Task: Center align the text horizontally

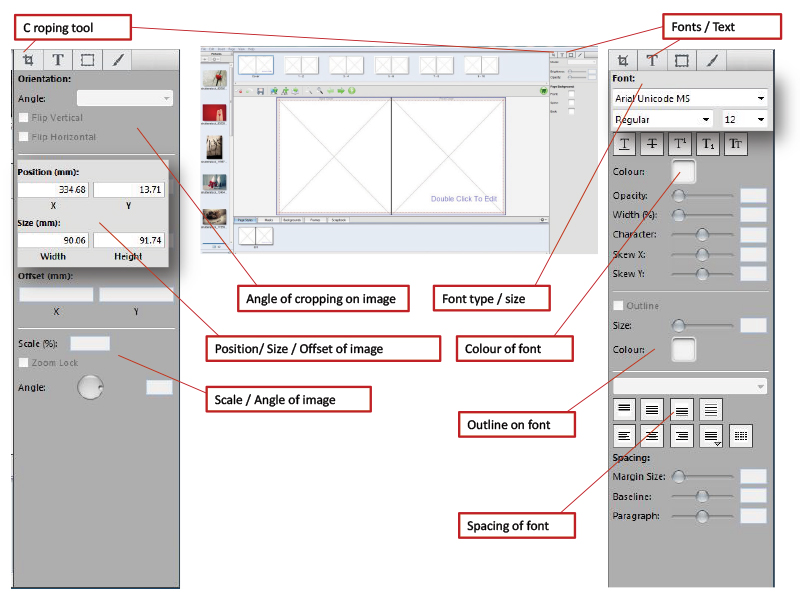Action: (652, 435)
